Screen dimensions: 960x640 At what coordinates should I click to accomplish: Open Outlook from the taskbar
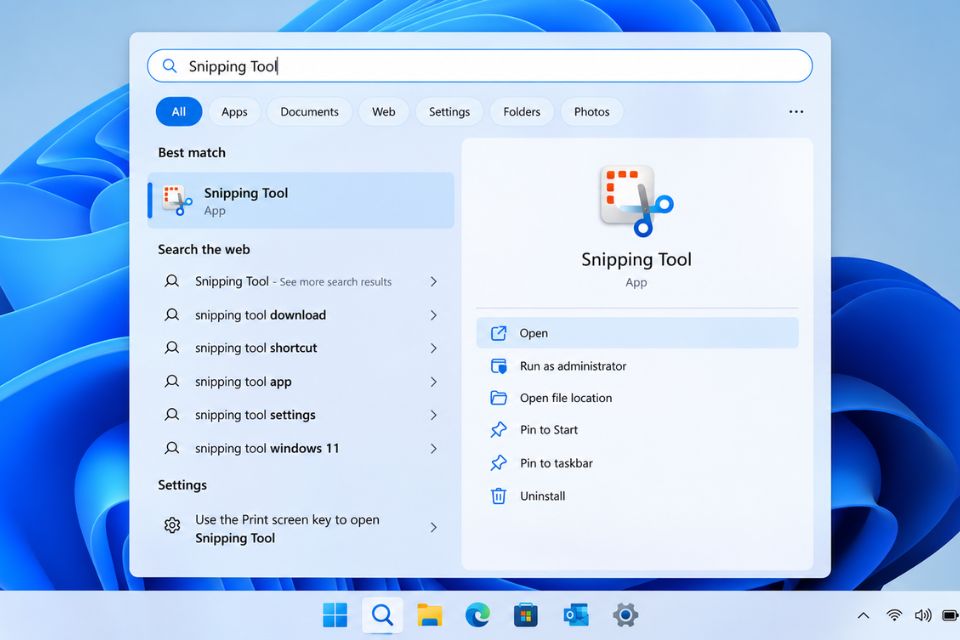click(576, 615)
